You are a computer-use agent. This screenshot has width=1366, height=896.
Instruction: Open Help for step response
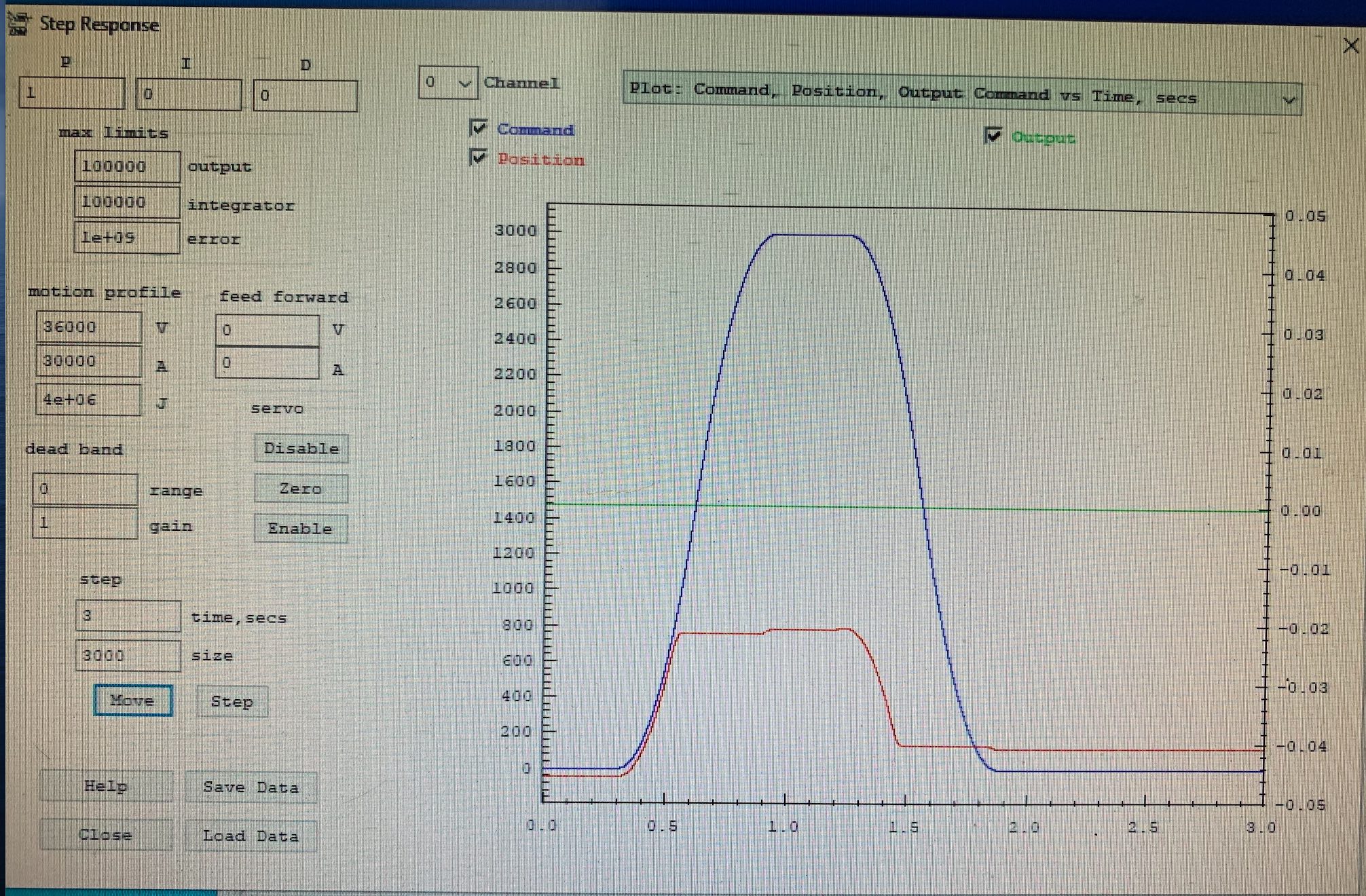105,786
